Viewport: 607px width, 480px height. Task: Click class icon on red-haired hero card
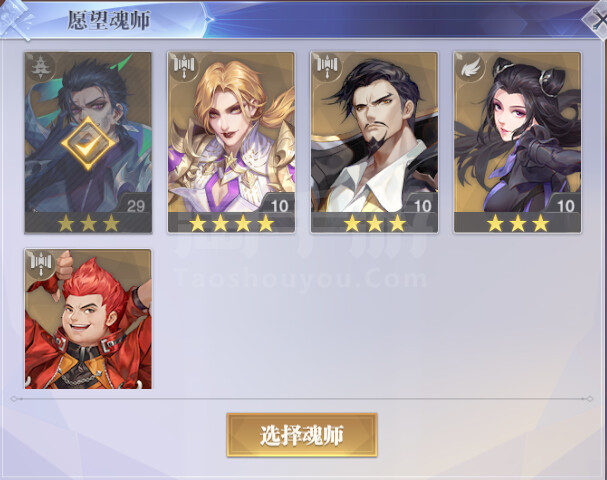click(x=40, y=264)
